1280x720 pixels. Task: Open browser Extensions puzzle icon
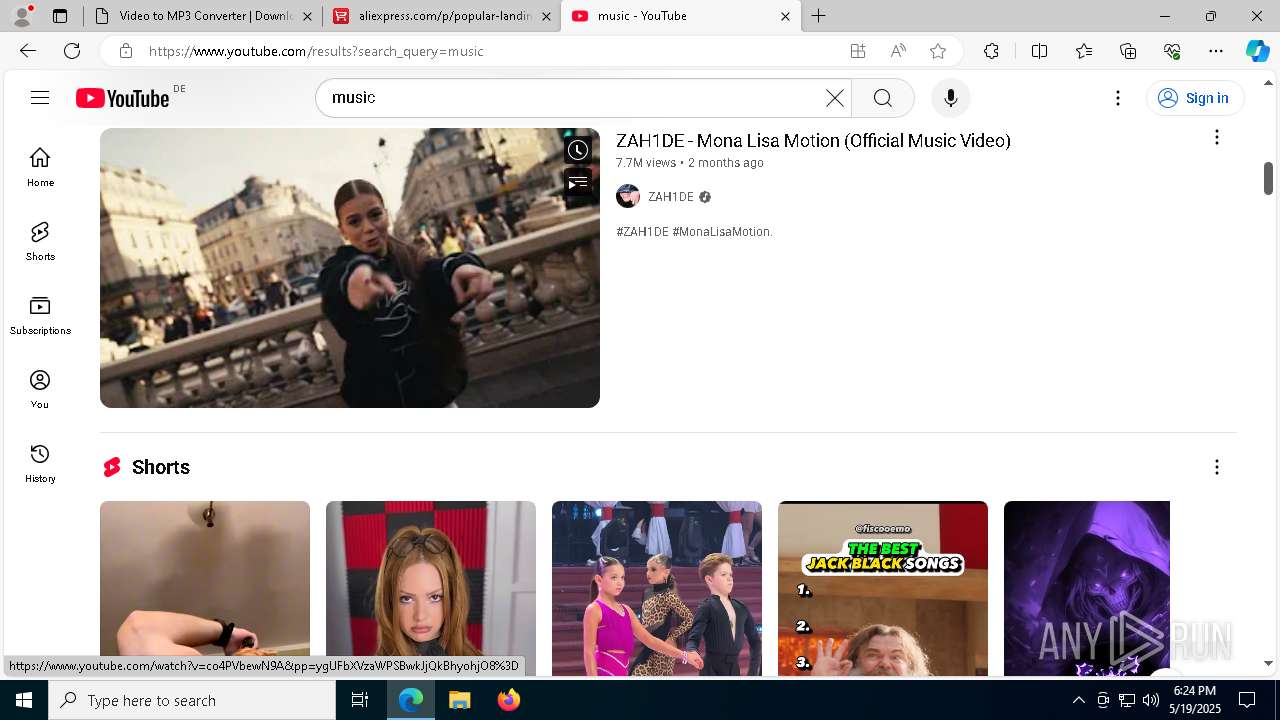coord(991,51)
